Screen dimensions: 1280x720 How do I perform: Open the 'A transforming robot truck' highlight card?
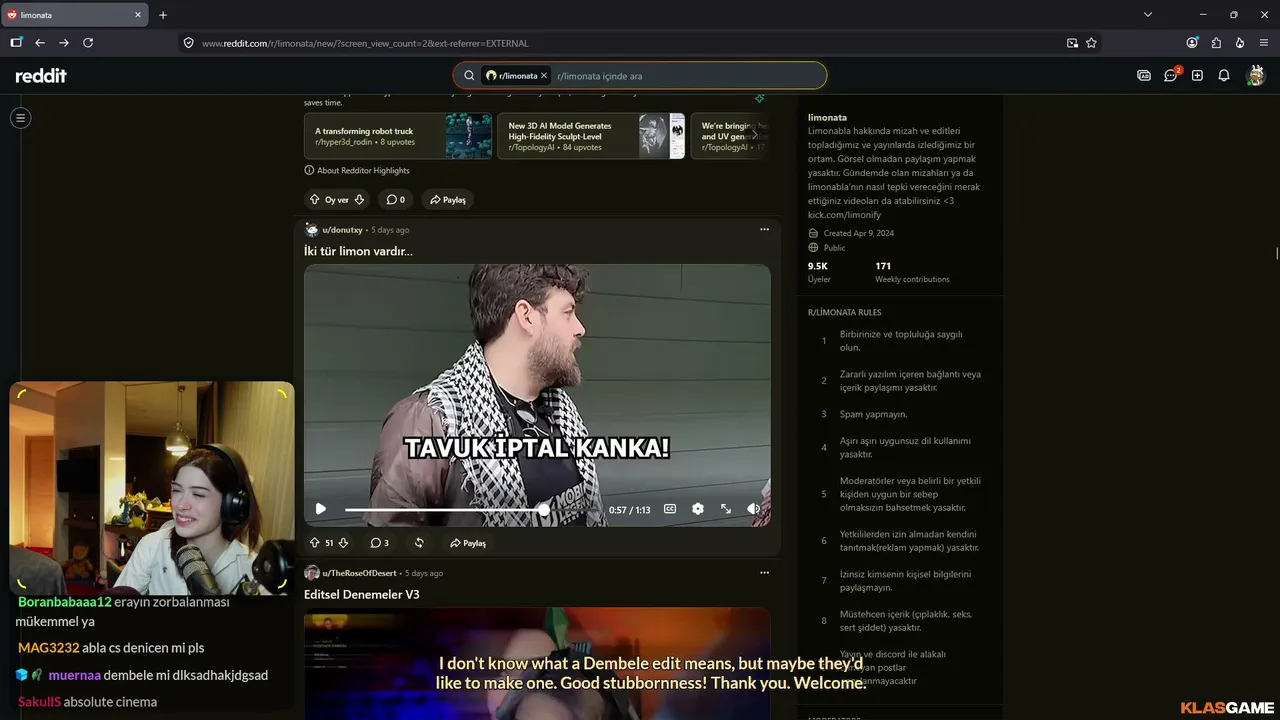click(398, 136)
